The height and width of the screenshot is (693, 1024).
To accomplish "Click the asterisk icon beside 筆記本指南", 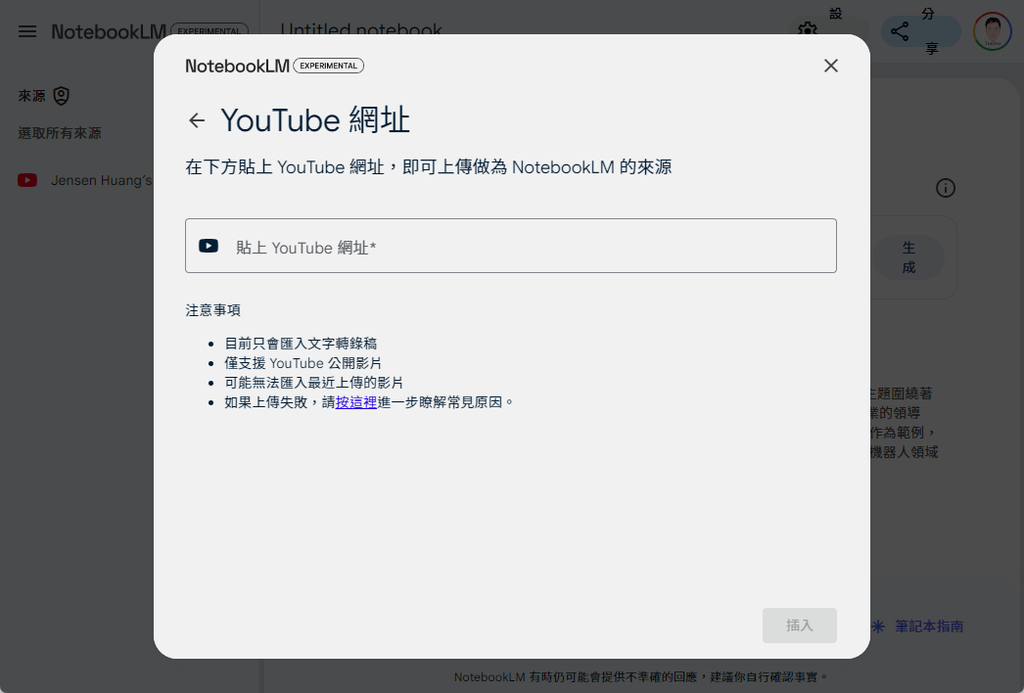I will (878, 626).
